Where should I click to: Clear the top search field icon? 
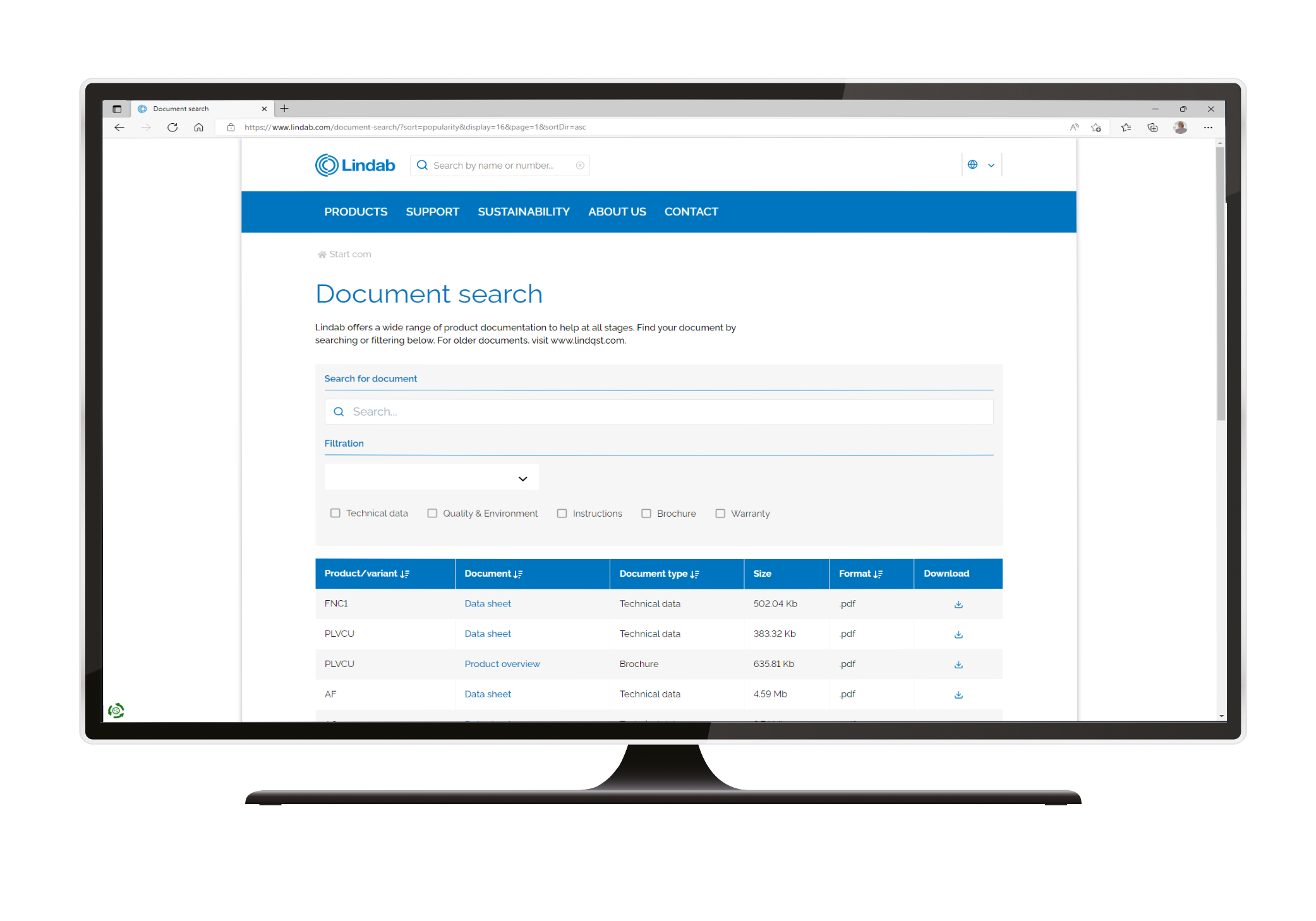[580, 166]
